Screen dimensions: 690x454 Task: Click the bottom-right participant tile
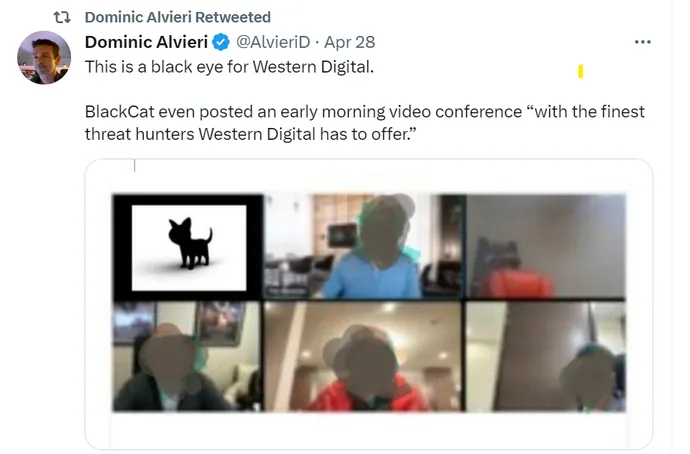tap(546, 356)
